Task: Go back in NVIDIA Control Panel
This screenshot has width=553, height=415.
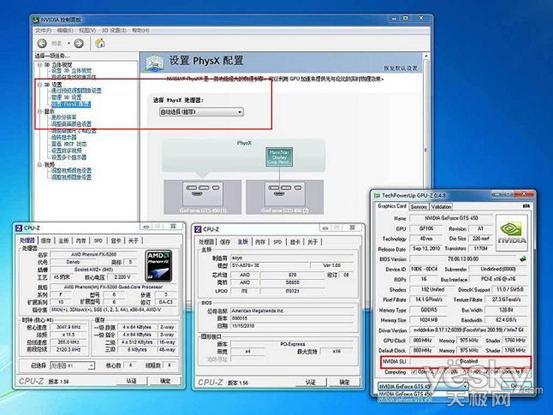Action: 42,43
